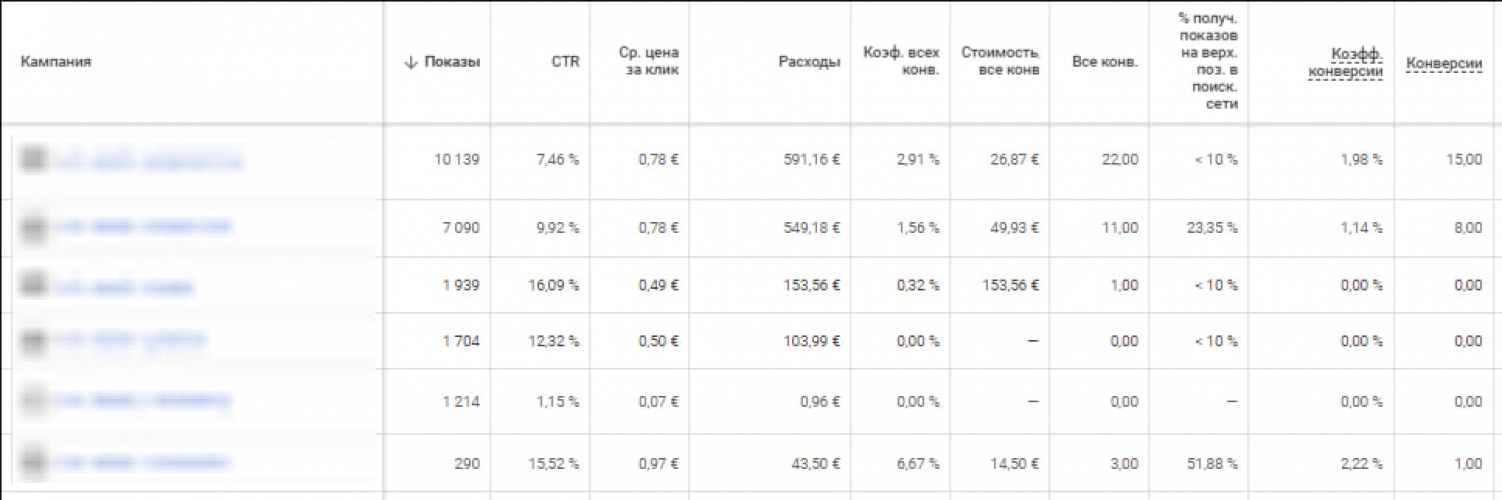The width and height of the screenshot is (1502, 500).
Task: Open campaign link in the 591,16 € spend row
Action: pyautogui.click(x=148, y=160)
